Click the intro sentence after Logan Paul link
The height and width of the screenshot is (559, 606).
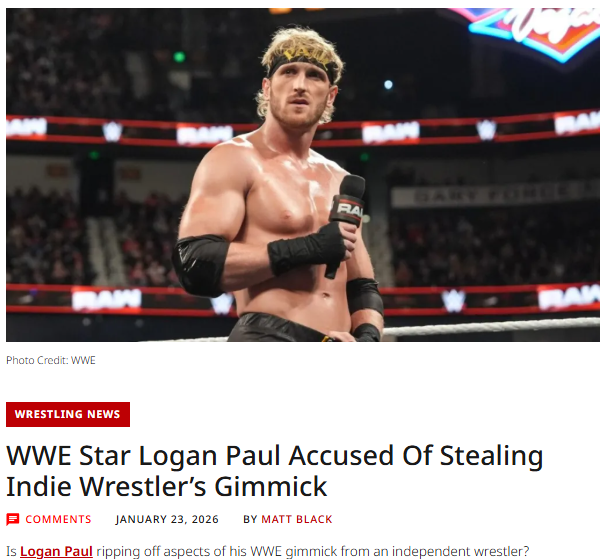coord(312,551)
